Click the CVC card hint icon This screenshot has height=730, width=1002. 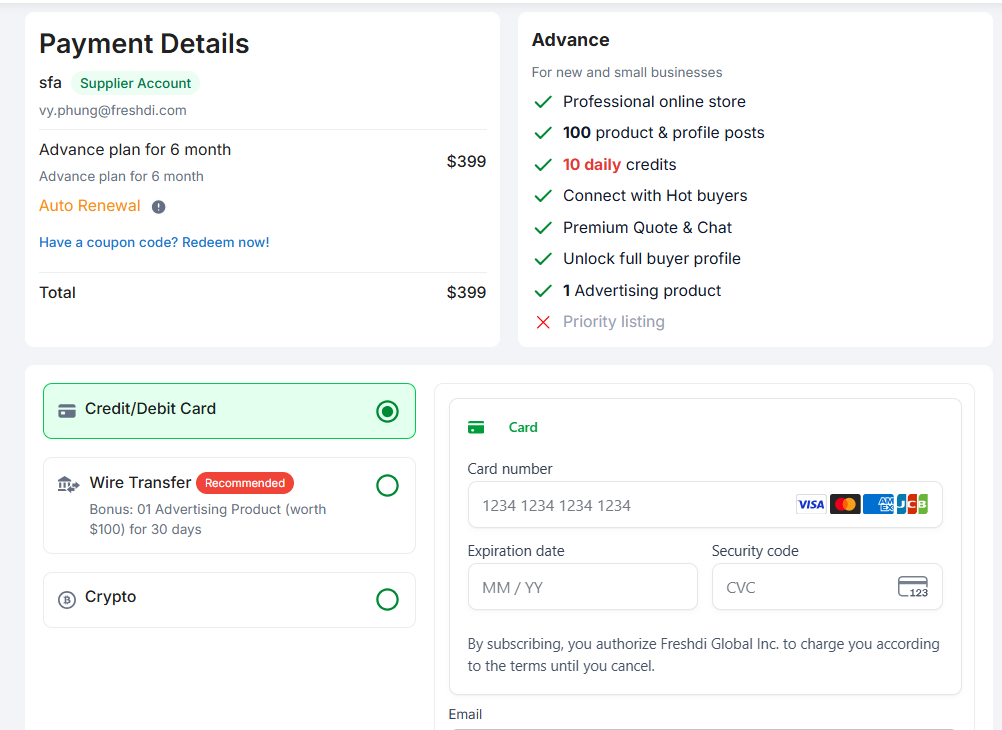click(x=912, y=587)
